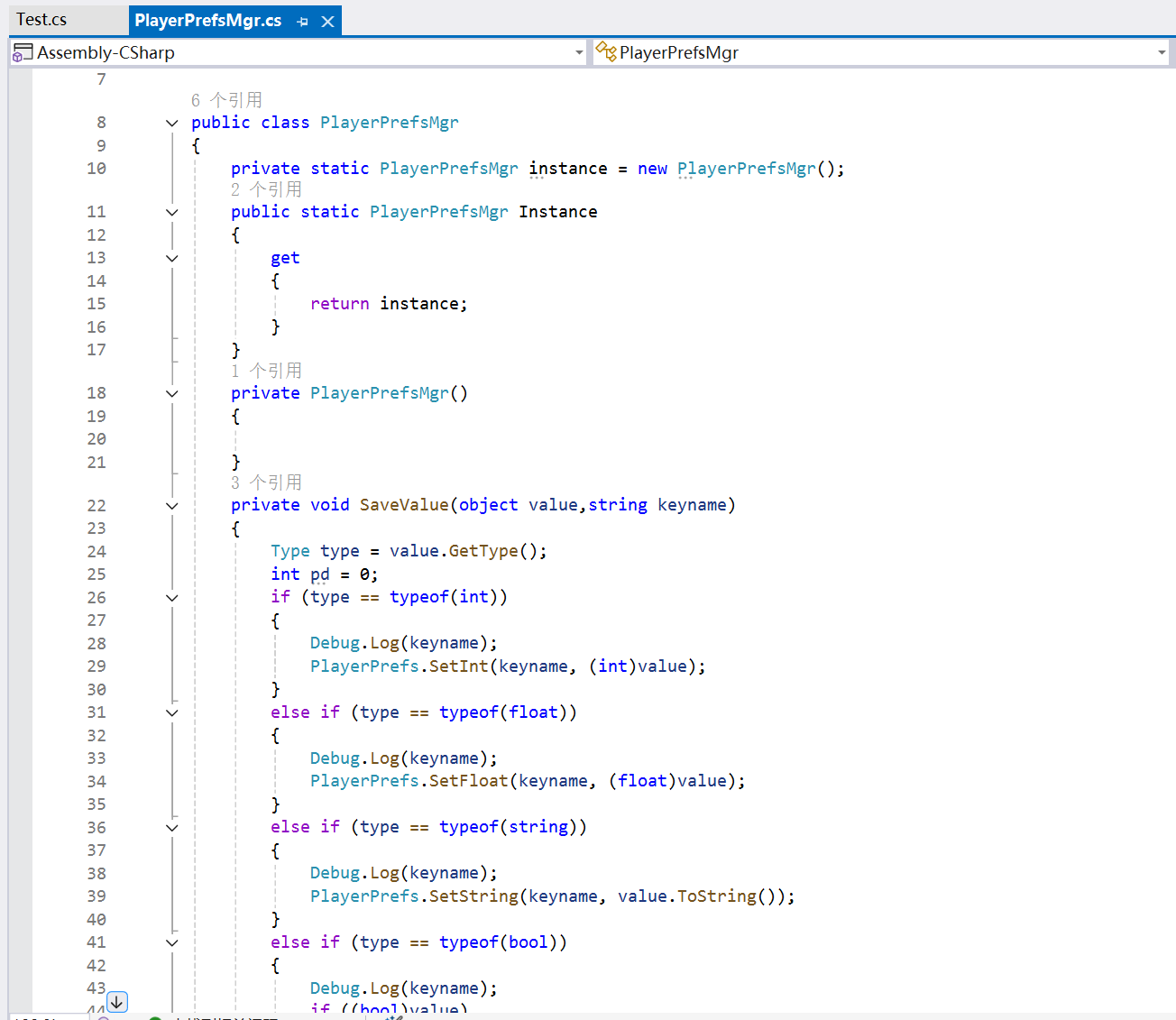
Task: Click the PlayerPrefsMgr class icon in navigation bar
Action: tap(606, 52)
